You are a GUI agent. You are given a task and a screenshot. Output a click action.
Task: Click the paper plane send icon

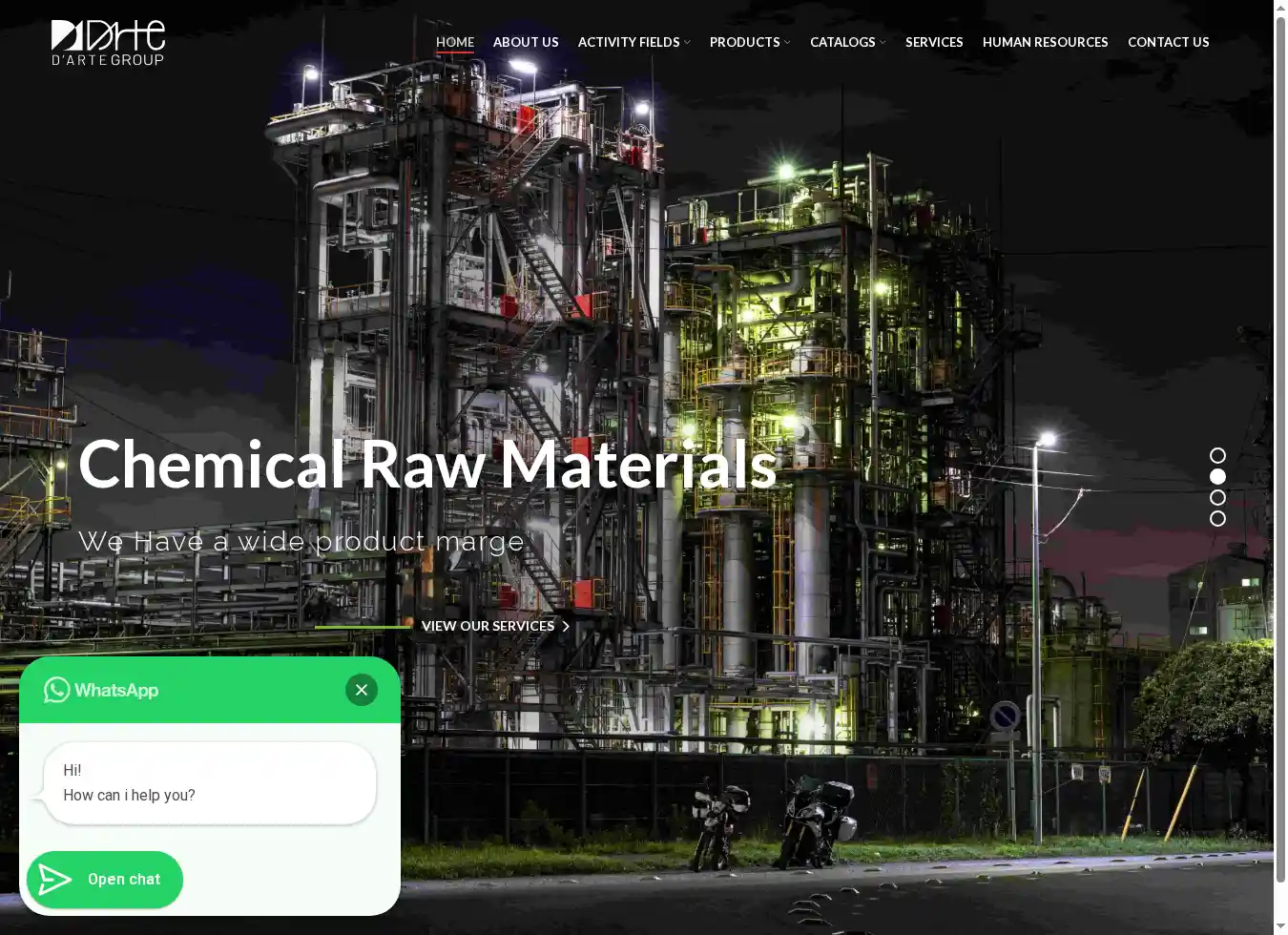[55, 880]
